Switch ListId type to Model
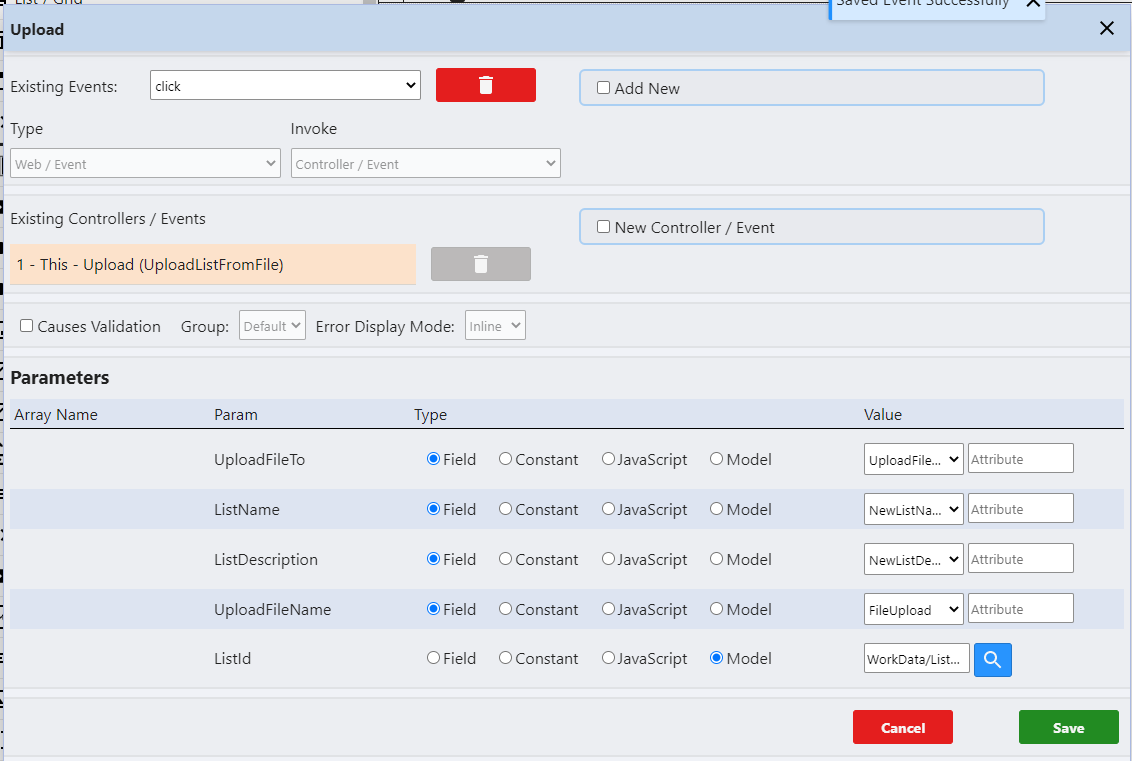 (x=716, y=657)
